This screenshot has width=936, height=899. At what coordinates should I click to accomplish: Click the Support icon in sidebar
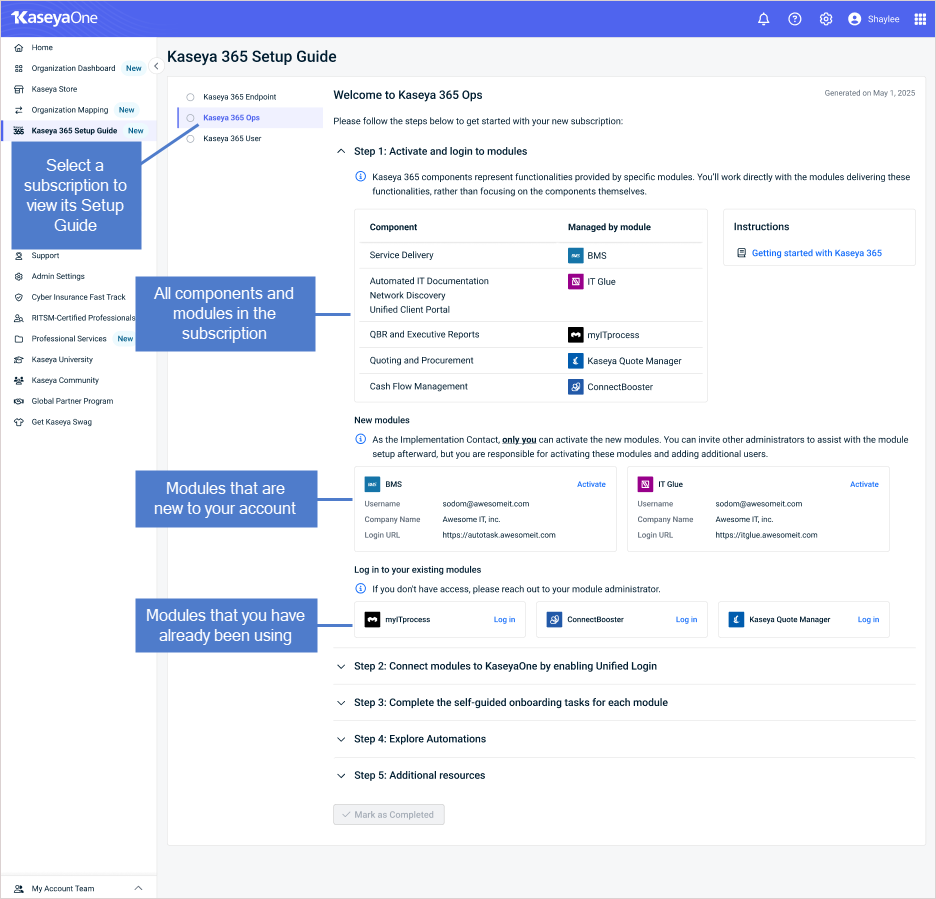(x=19, y=255)
